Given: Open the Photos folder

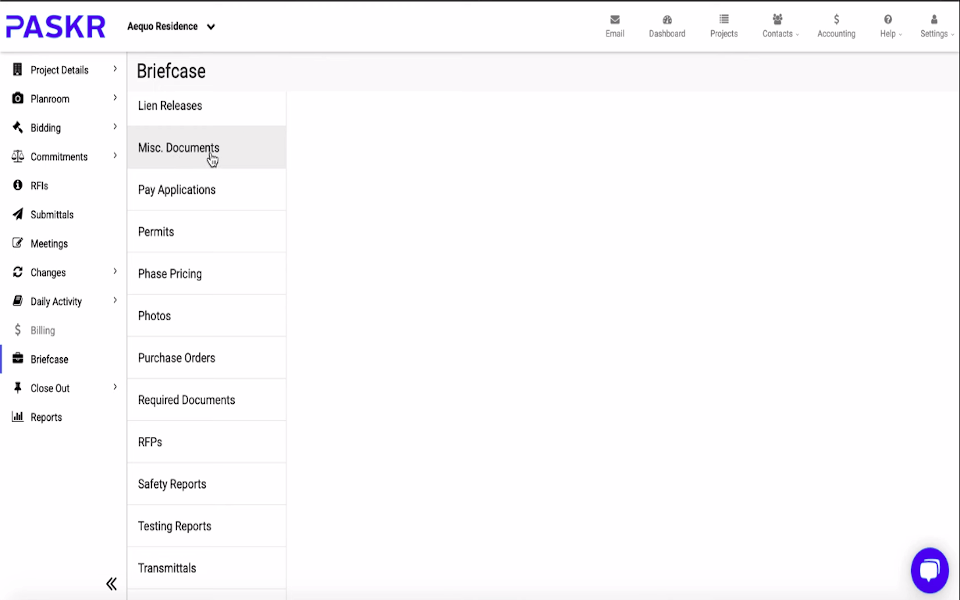Looking at the screenshot, I should [206, 316].
